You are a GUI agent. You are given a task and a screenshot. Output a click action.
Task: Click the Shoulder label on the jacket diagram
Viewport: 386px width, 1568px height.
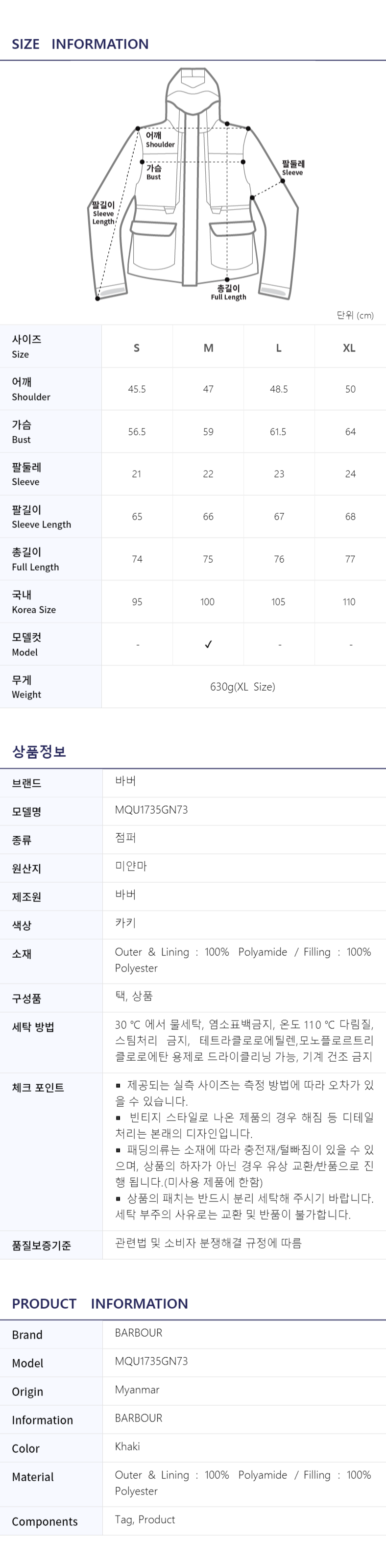pyautogui.click(x=160, y=140)
